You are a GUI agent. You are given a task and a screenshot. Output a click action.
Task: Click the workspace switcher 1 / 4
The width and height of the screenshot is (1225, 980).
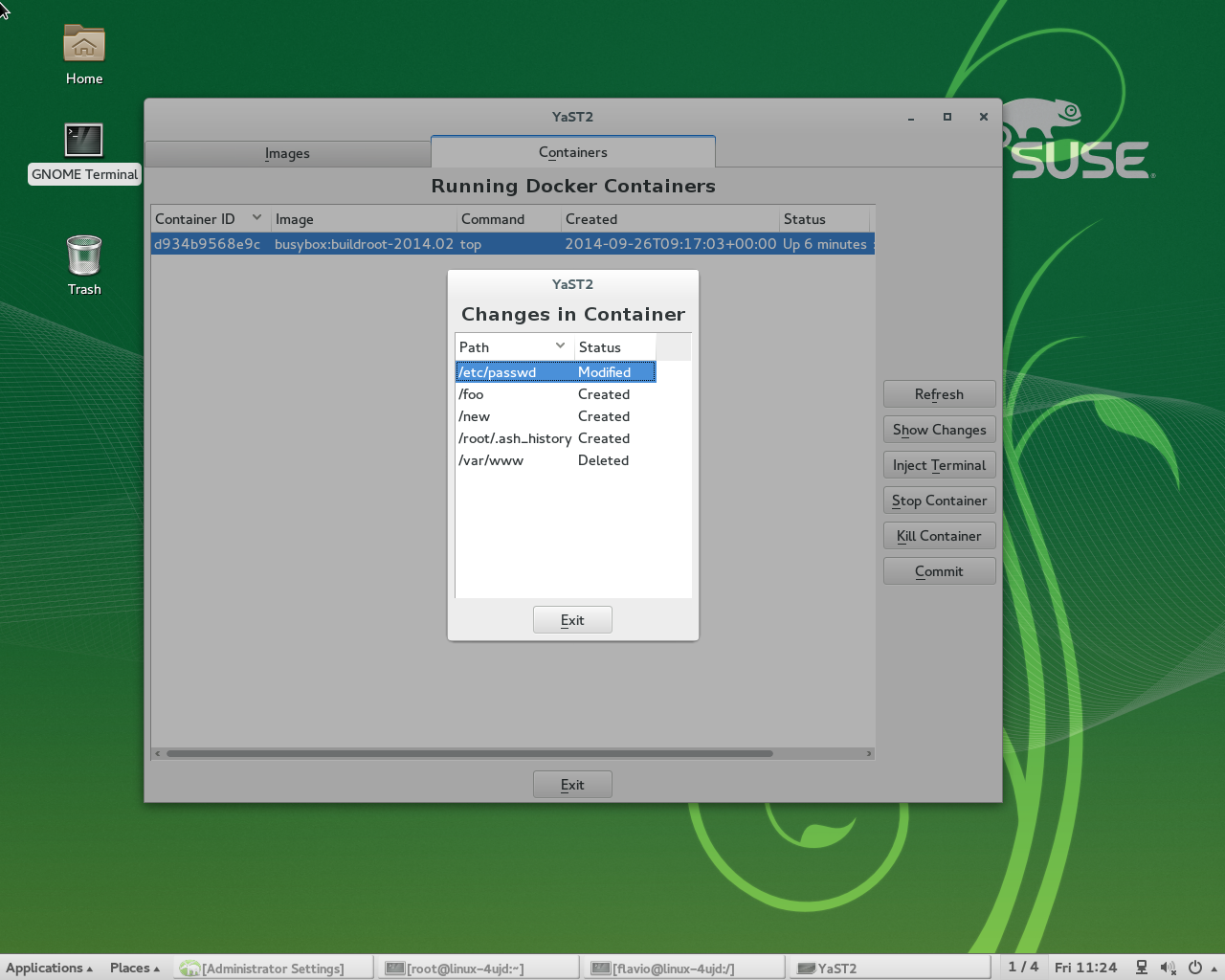click(1022, 968)
